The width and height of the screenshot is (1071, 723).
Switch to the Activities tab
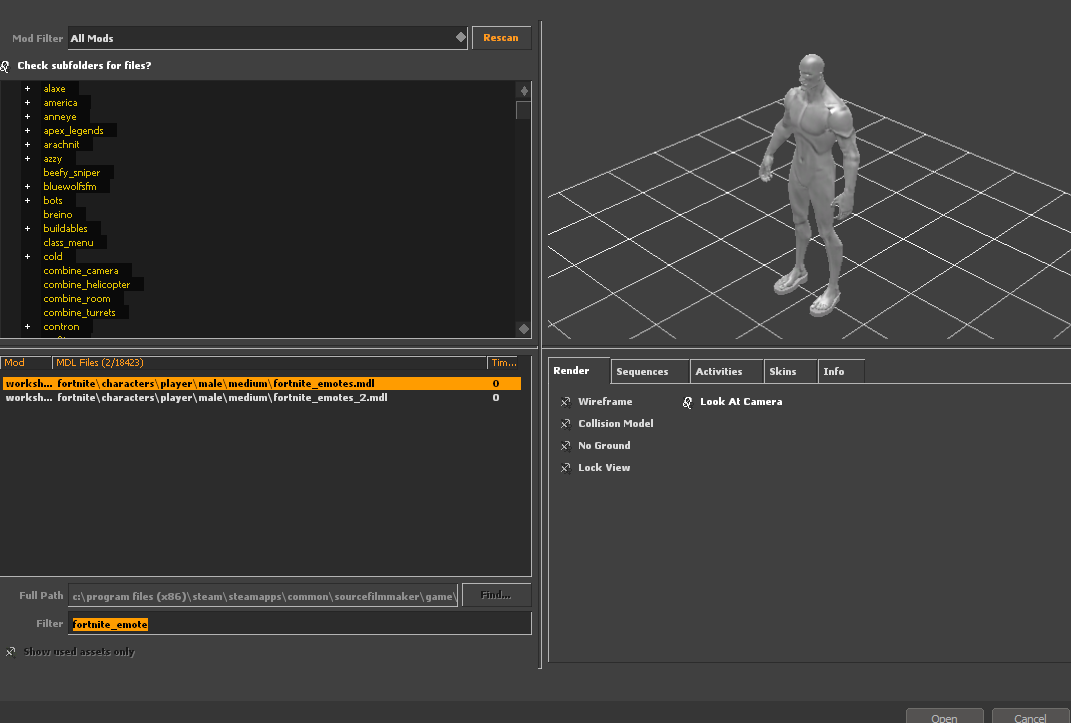(719, 372)
